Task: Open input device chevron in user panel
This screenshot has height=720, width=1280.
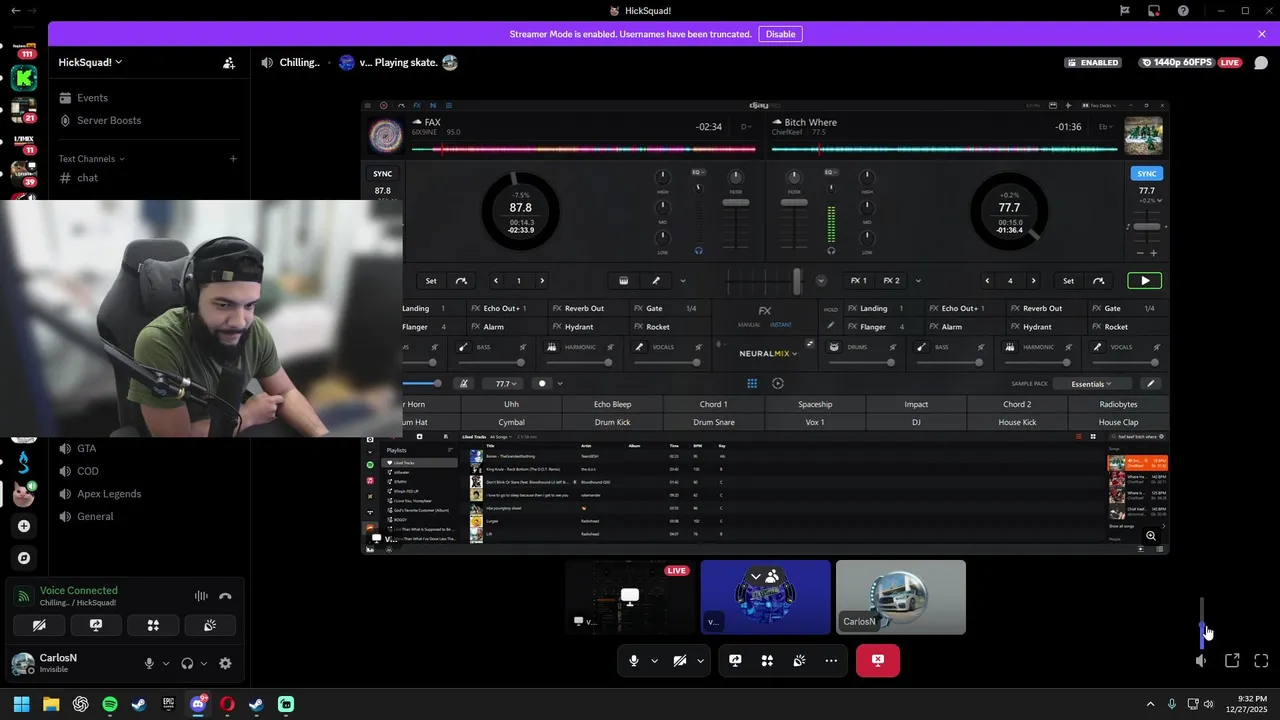Action: tap(165, 663)
